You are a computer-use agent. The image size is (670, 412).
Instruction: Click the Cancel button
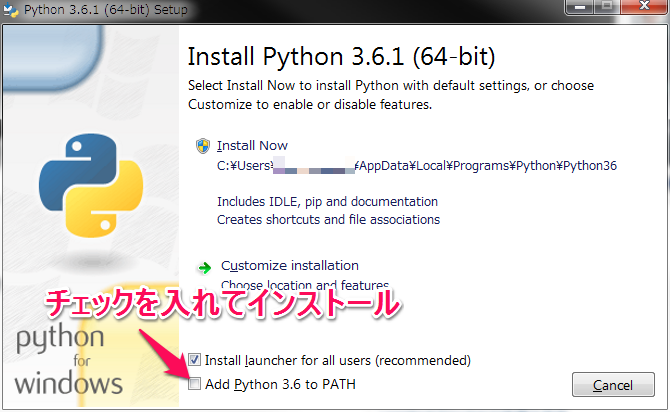coord(613,385)
